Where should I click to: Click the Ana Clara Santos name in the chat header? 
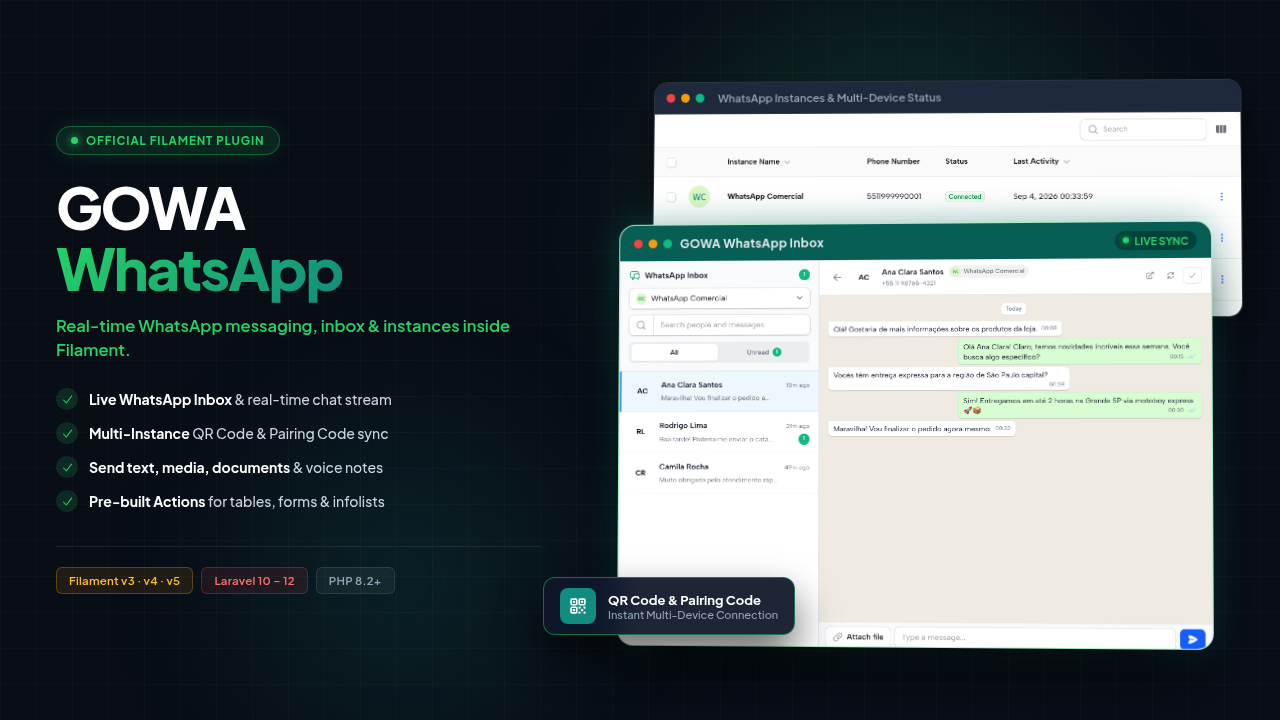(912, 272)
